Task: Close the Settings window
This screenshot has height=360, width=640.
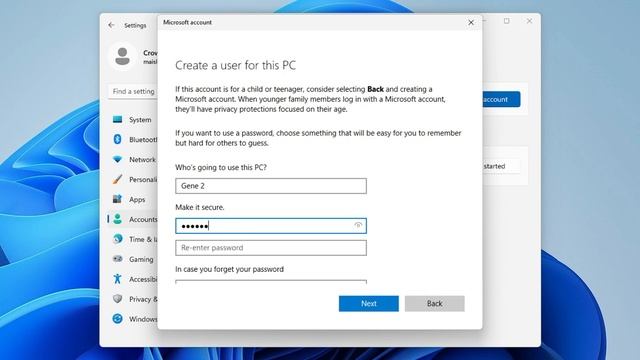Action: (529, 21)
